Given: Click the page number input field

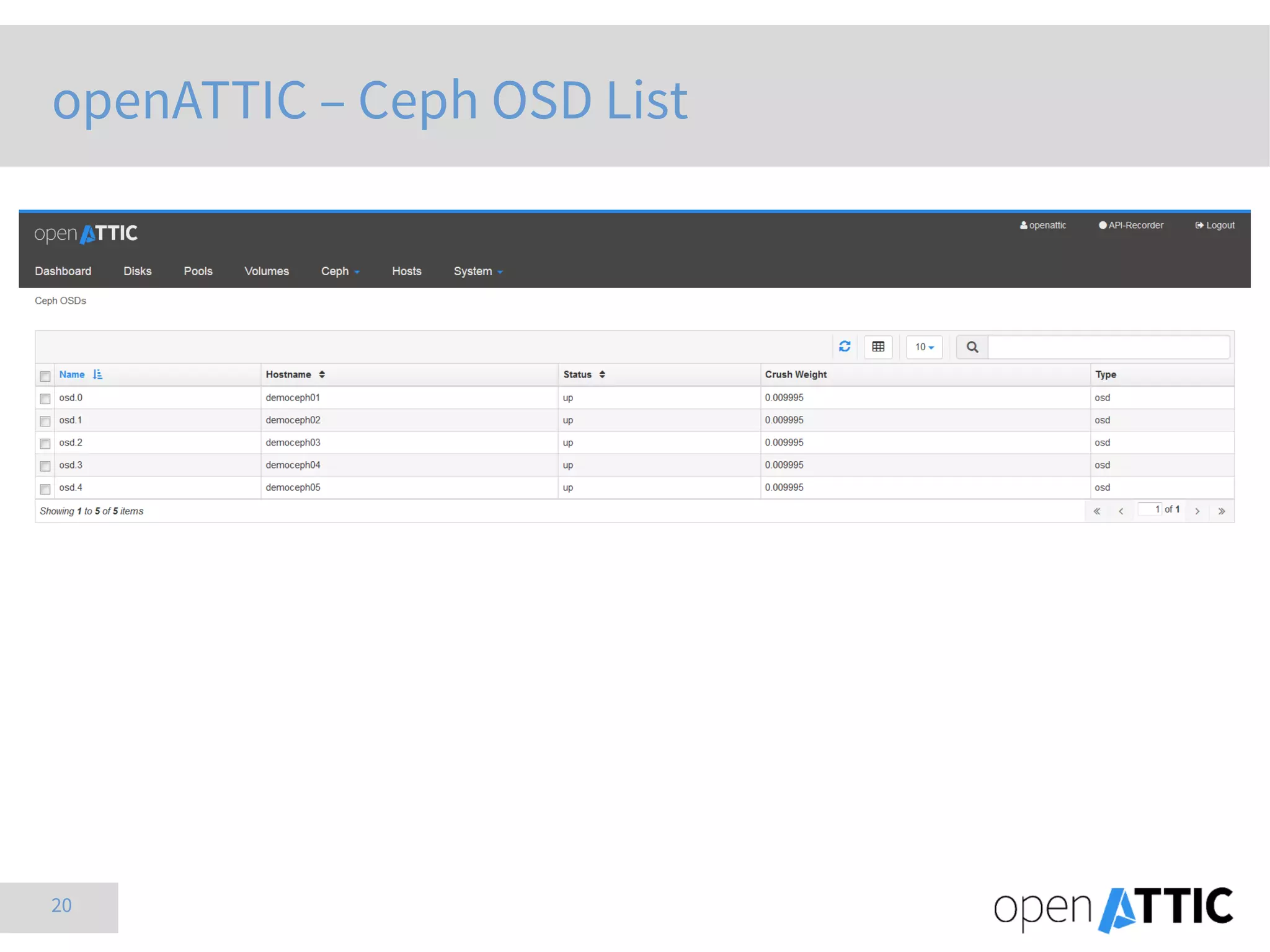Looking at the screenshot, I should coord(1149,509).
